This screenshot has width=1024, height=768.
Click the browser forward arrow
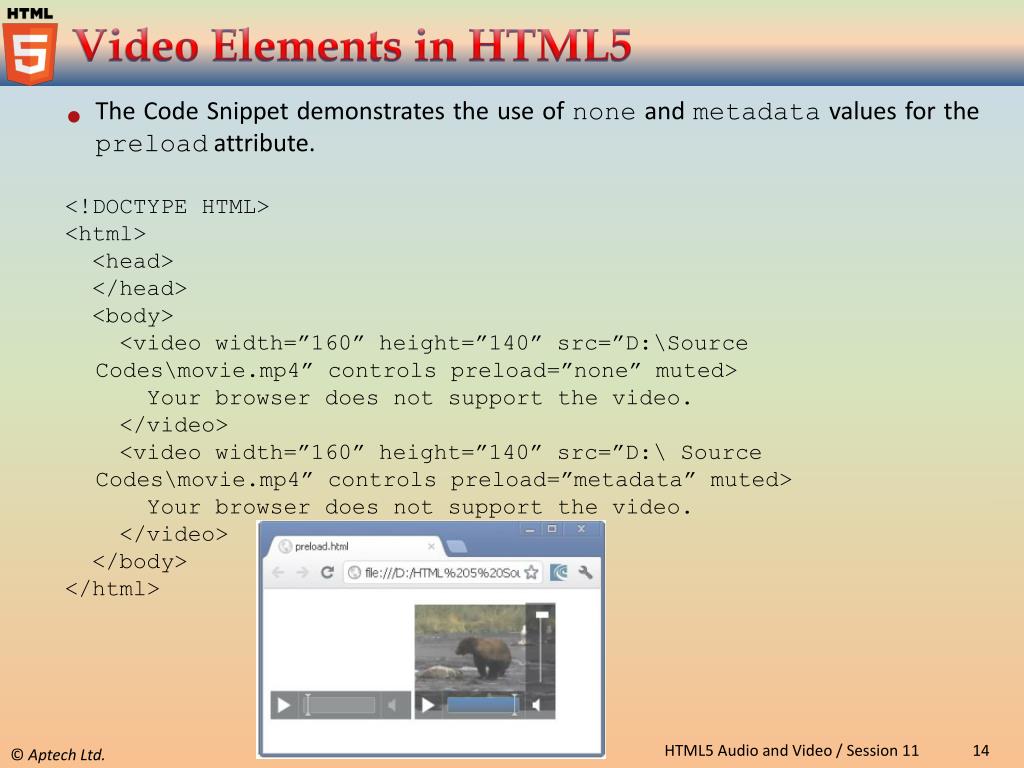click(302, 573)
